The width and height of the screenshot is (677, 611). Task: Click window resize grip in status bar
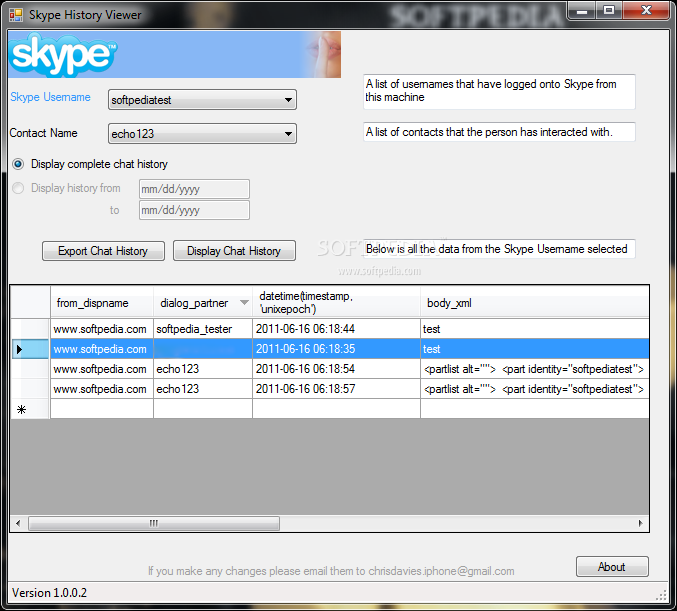661,596
